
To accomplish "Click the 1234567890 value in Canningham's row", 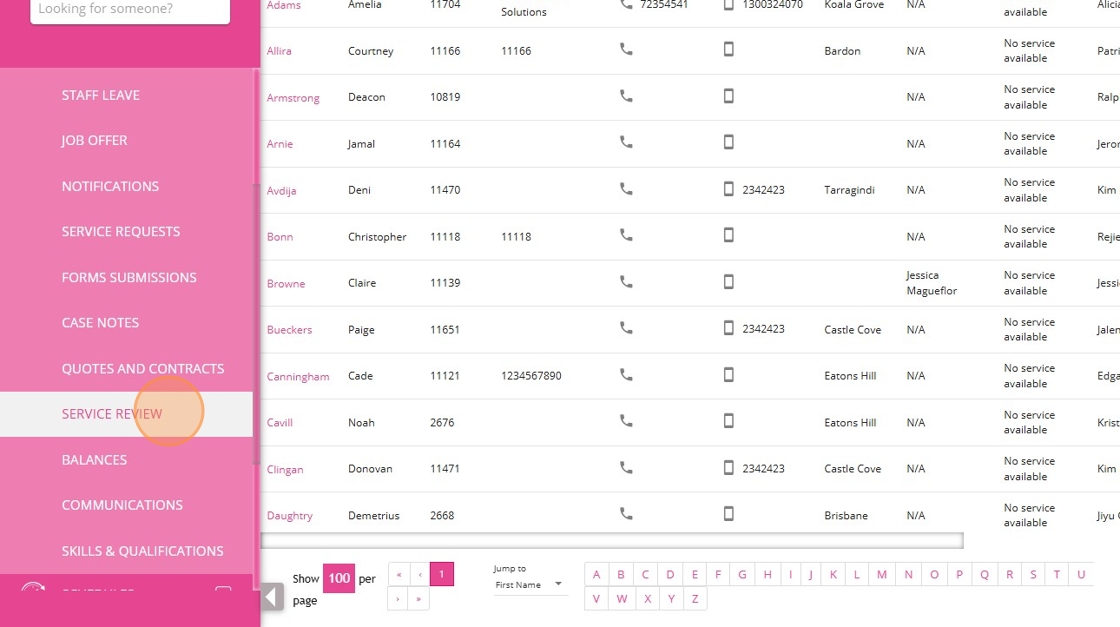I will 531,376.
